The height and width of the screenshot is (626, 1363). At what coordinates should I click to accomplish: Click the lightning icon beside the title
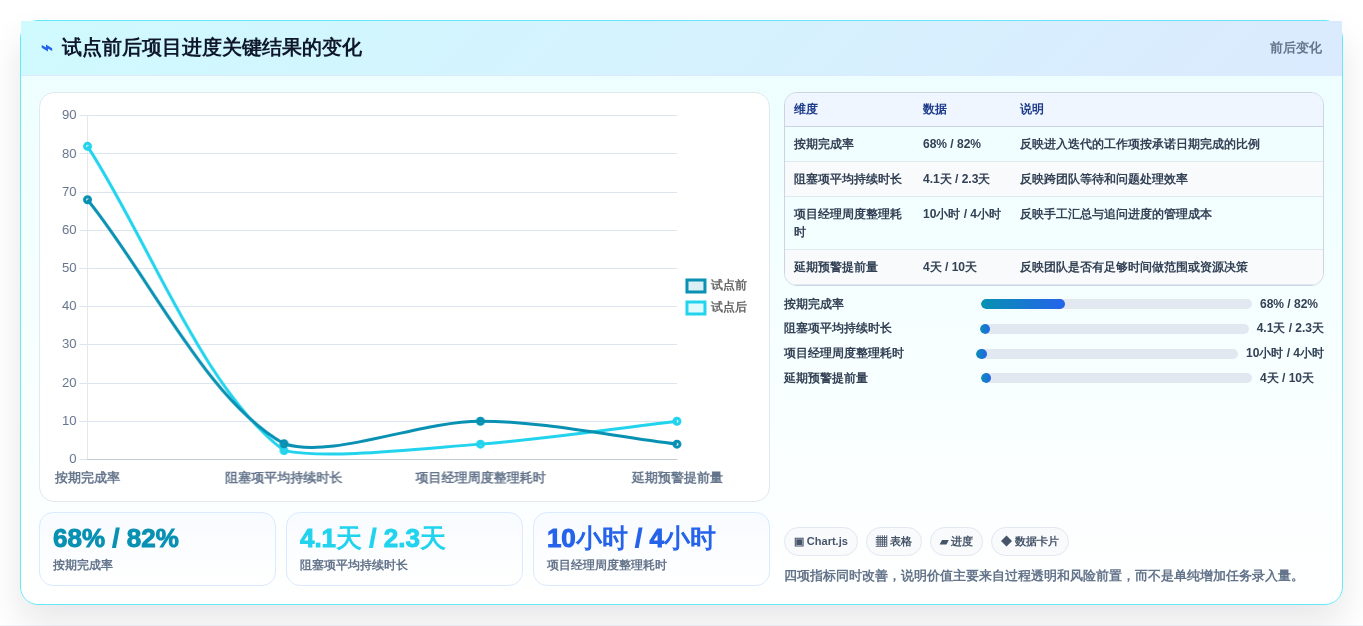click(x=47, y=48)
